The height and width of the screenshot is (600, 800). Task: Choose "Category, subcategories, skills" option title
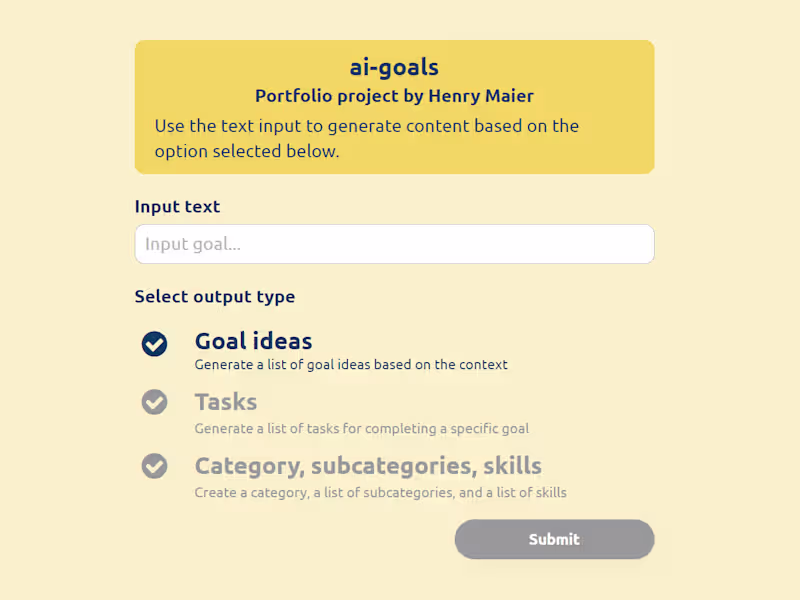coord(368,466)
